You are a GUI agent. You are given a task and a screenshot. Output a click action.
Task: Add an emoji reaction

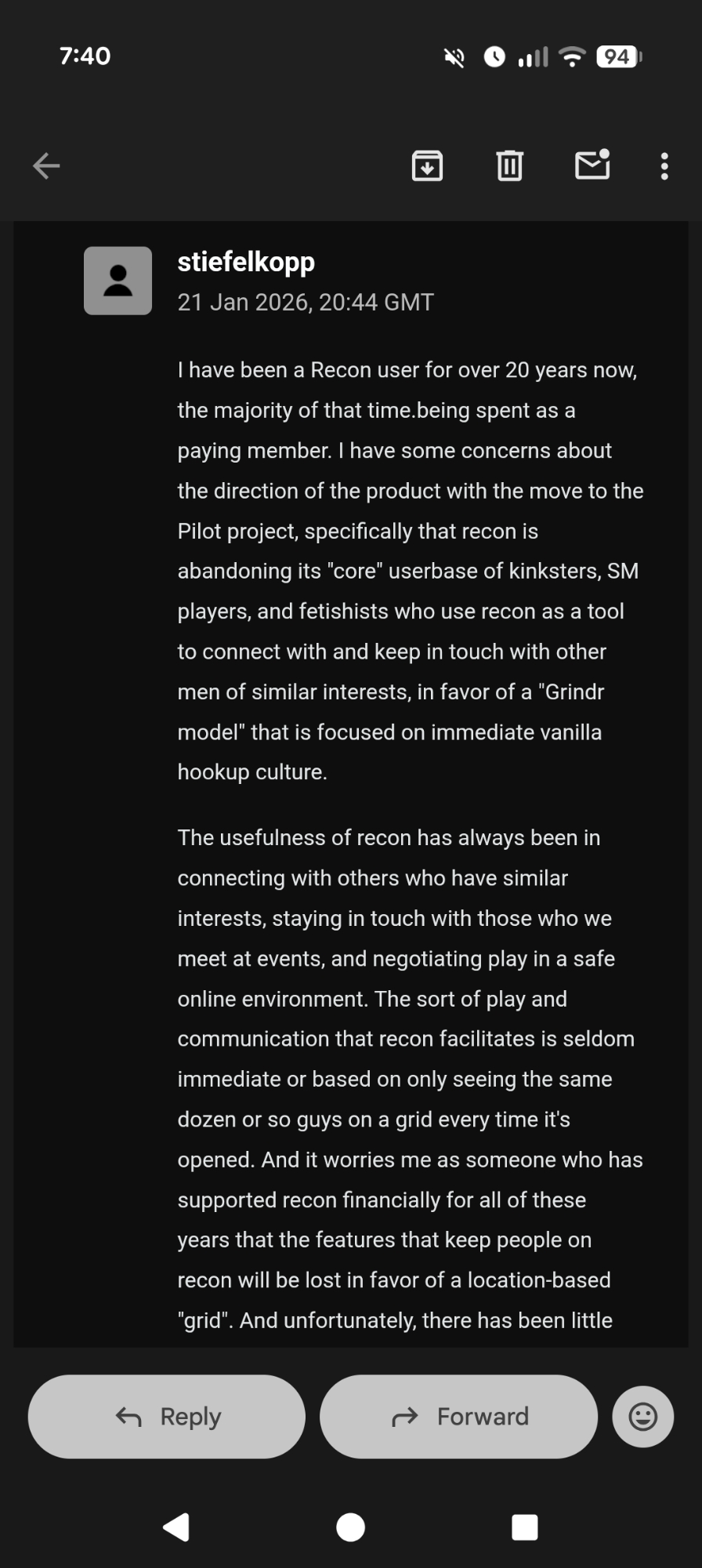[x=642, y=1416]
